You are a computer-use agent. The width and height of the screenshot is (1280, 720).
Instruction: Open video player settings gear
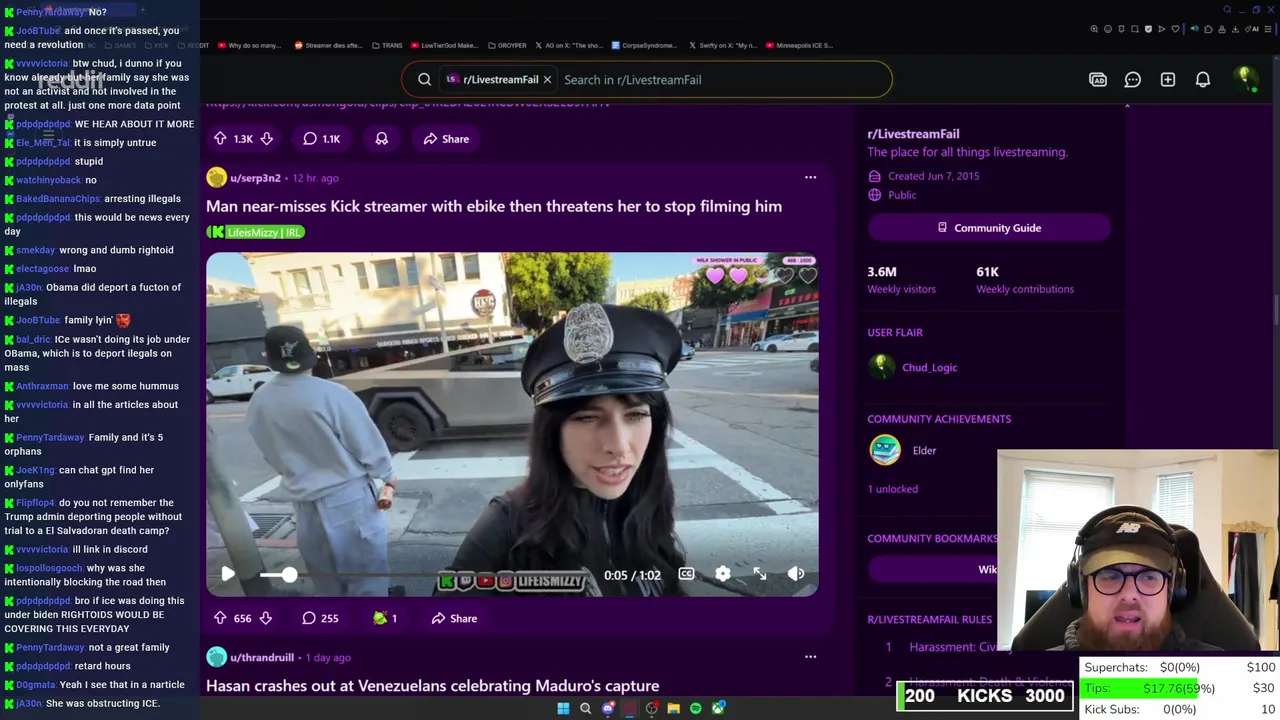click(x=723, y=574)
